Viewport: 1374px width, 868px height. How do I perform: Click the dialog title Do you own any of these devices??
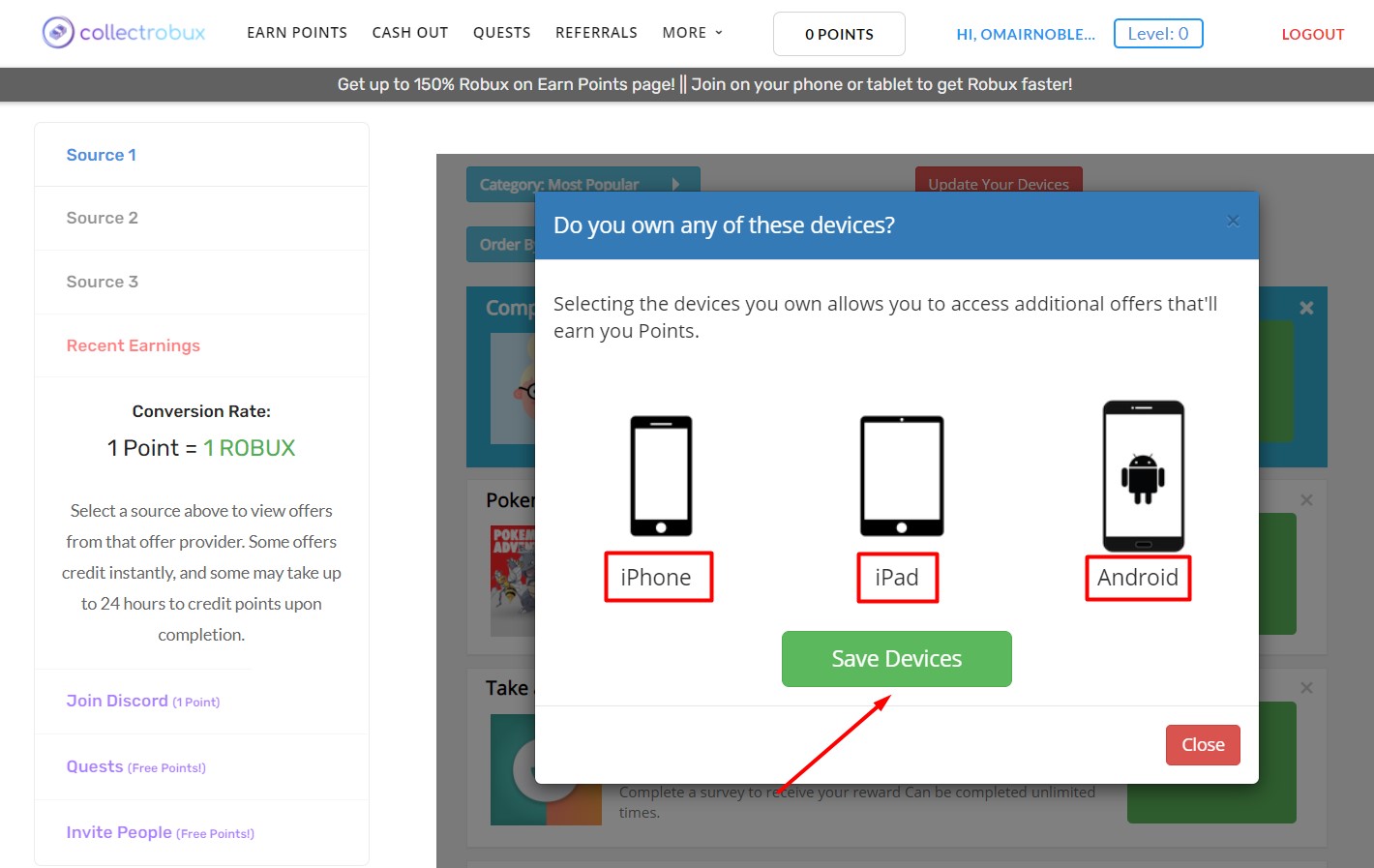point(724,225)
